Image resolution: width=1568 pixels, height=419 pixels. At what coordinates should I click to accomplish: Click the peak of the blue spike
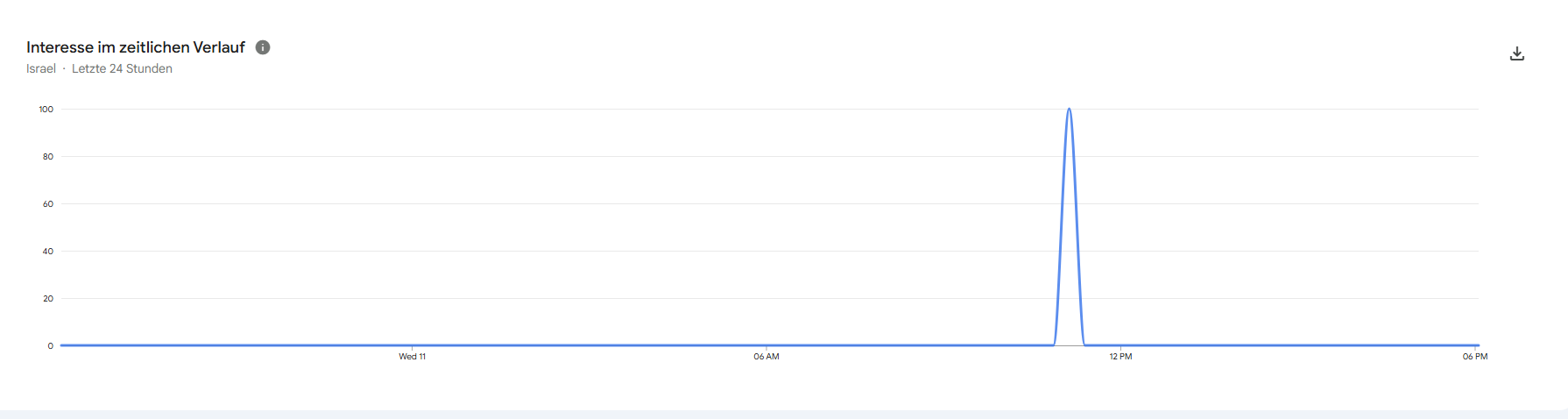click(x=1069, y=110)
